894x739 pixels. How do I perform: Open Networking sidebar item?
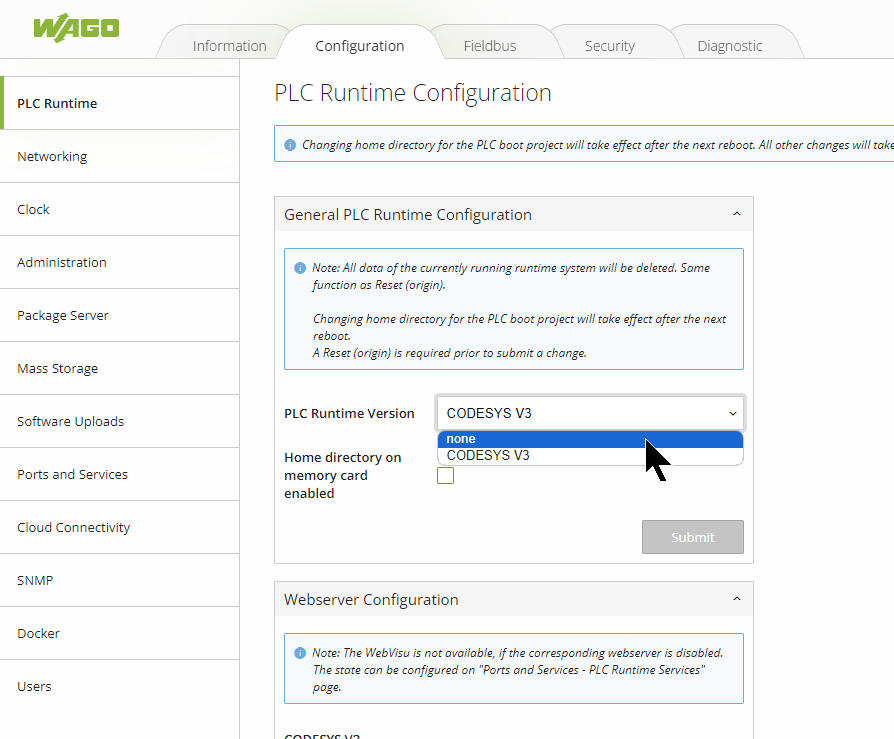(x=120, y=156)
